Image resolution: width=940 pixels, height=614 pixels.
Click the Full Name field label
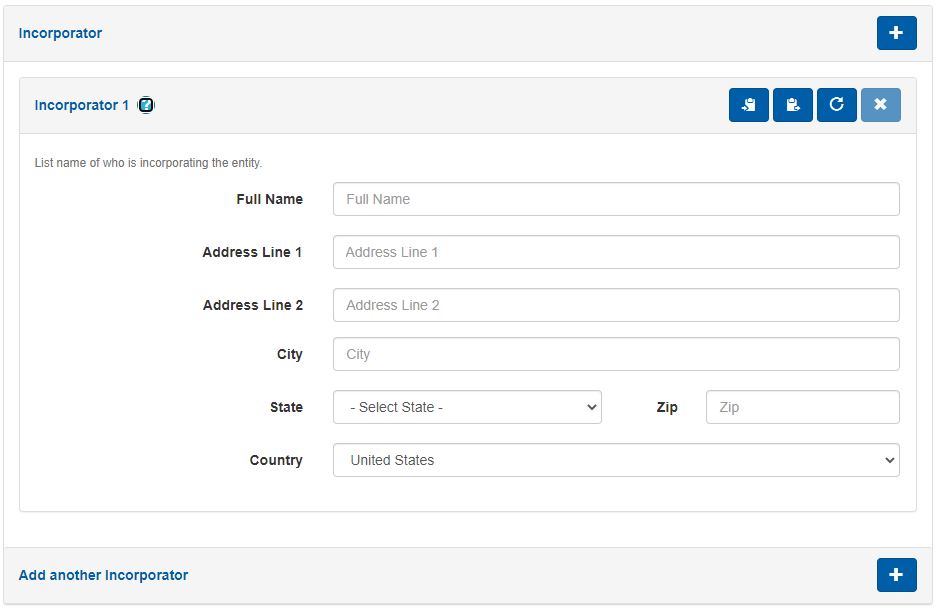[269, 199]
